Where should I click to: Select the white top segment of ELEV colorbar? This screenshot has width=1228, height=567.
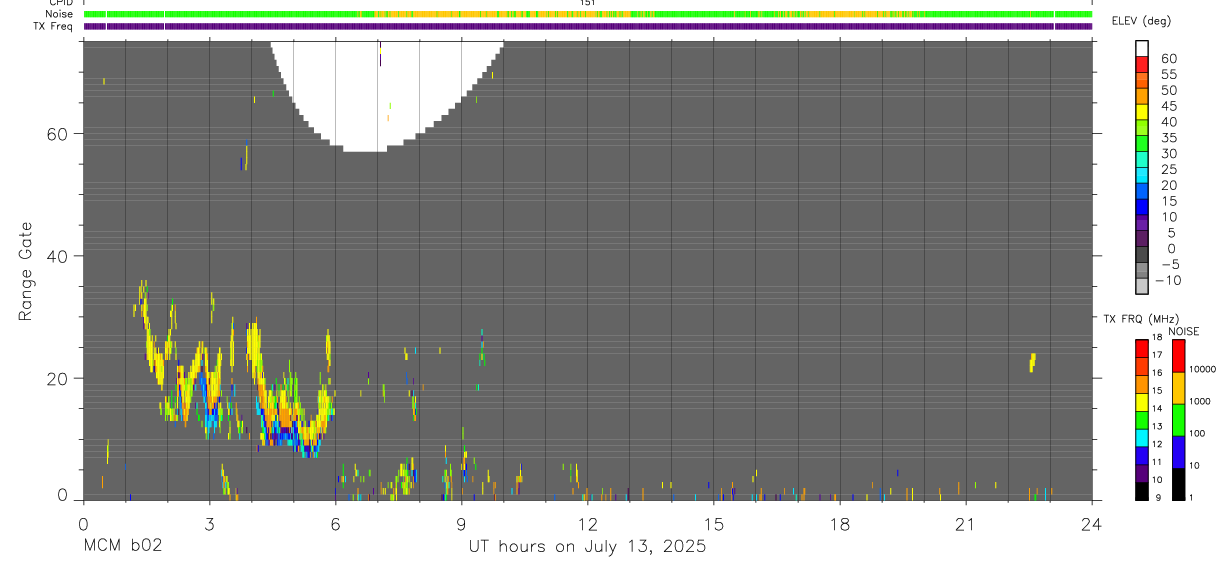1142,49
